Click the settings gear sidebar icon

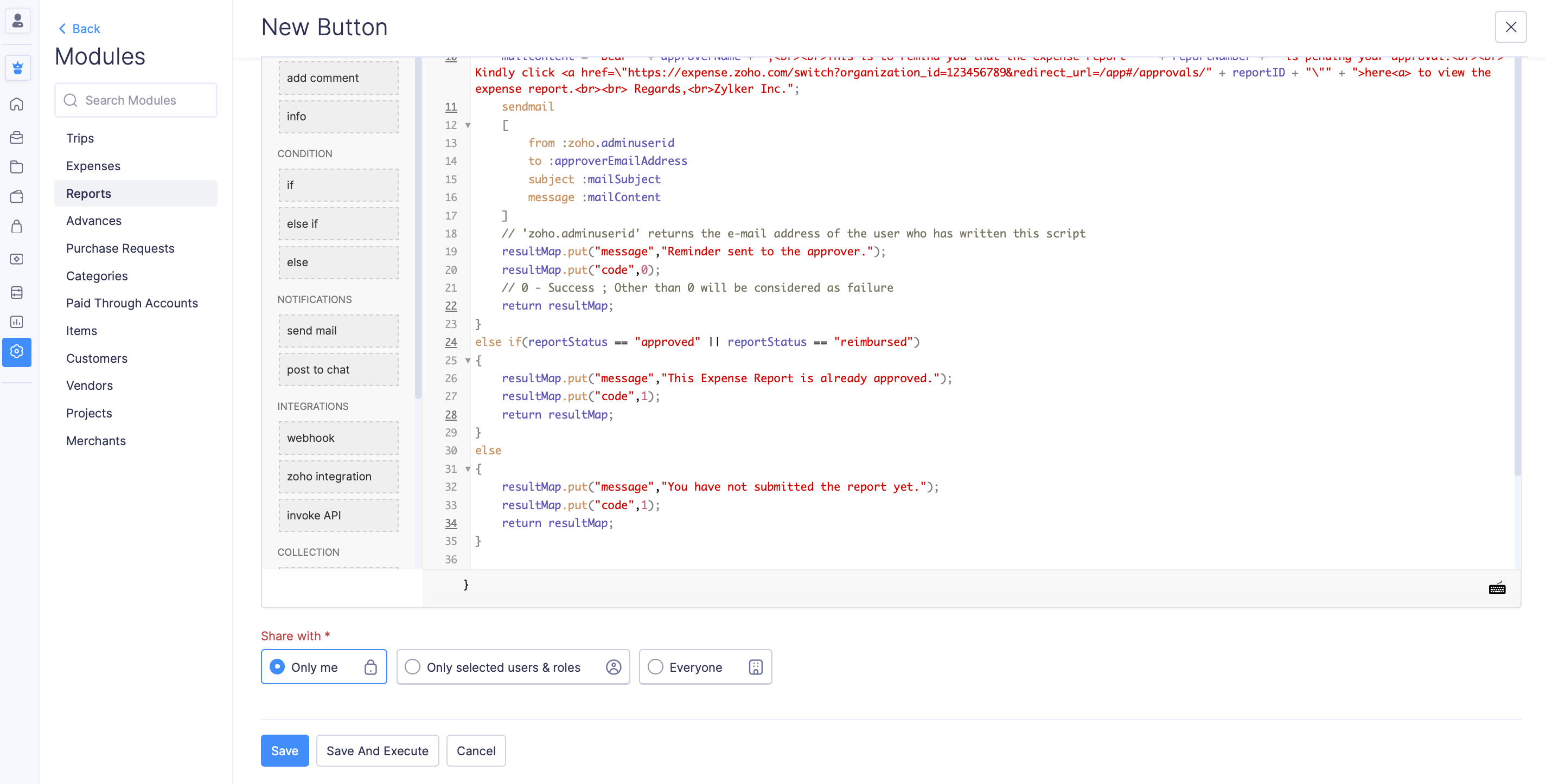click(x=17, y=351)
